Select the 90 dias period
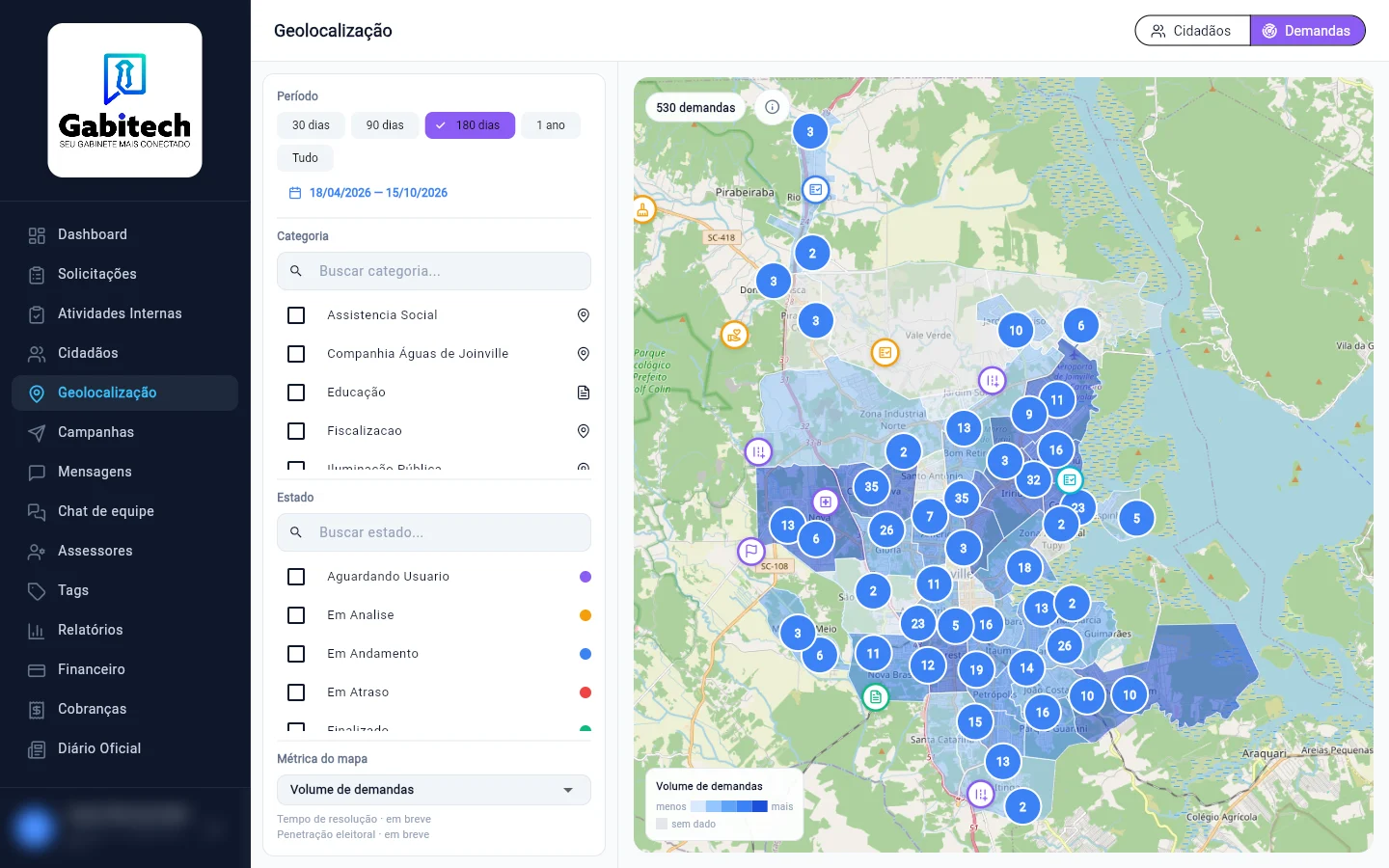Screen dimensions: 1389x868 click(385, 125)
